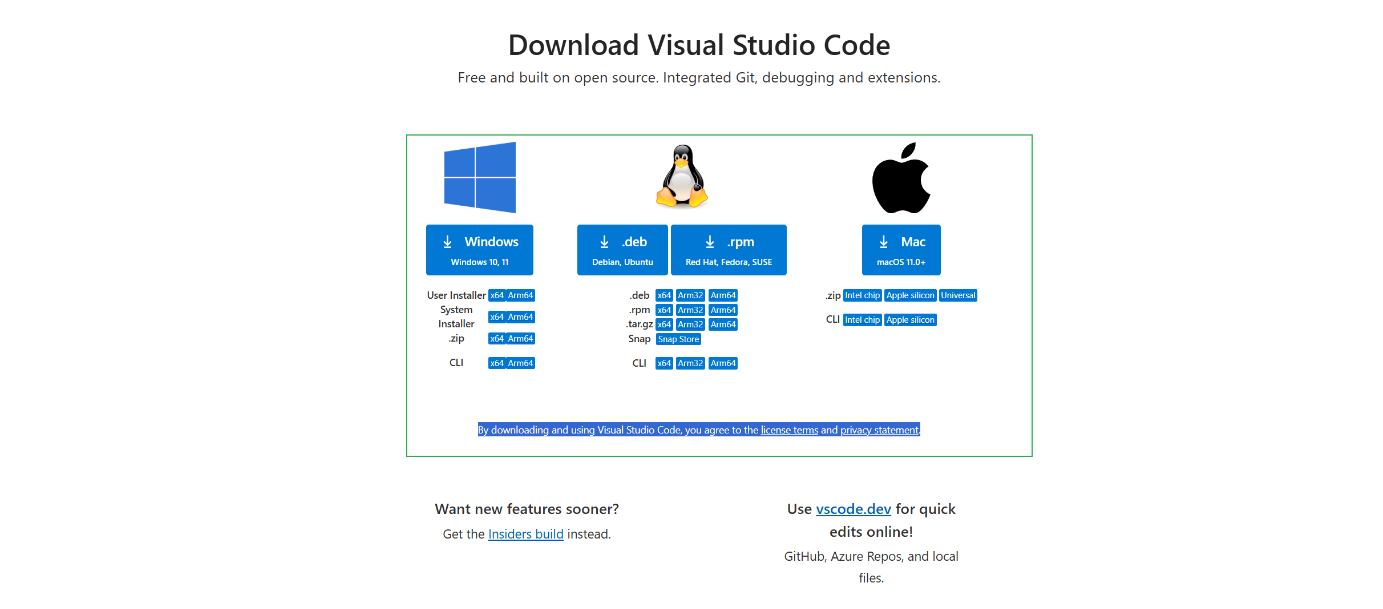Image resolution: width=1383 pixels, height=609 pixels.
Task: Choose Windows System Installer Arm64
Action: click(x=521, y=317)
